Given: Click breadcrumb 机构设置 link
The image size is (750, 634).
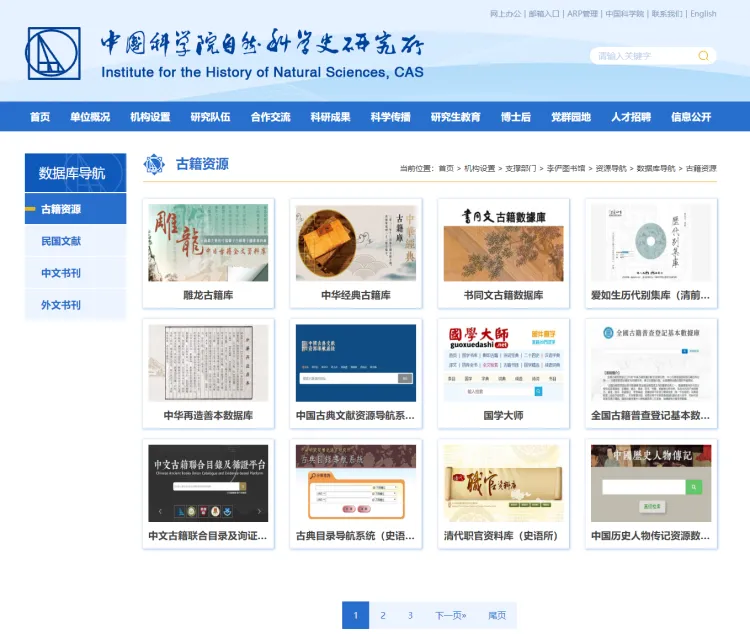Looking at the screenshot, I should click(x=479, y=168).
